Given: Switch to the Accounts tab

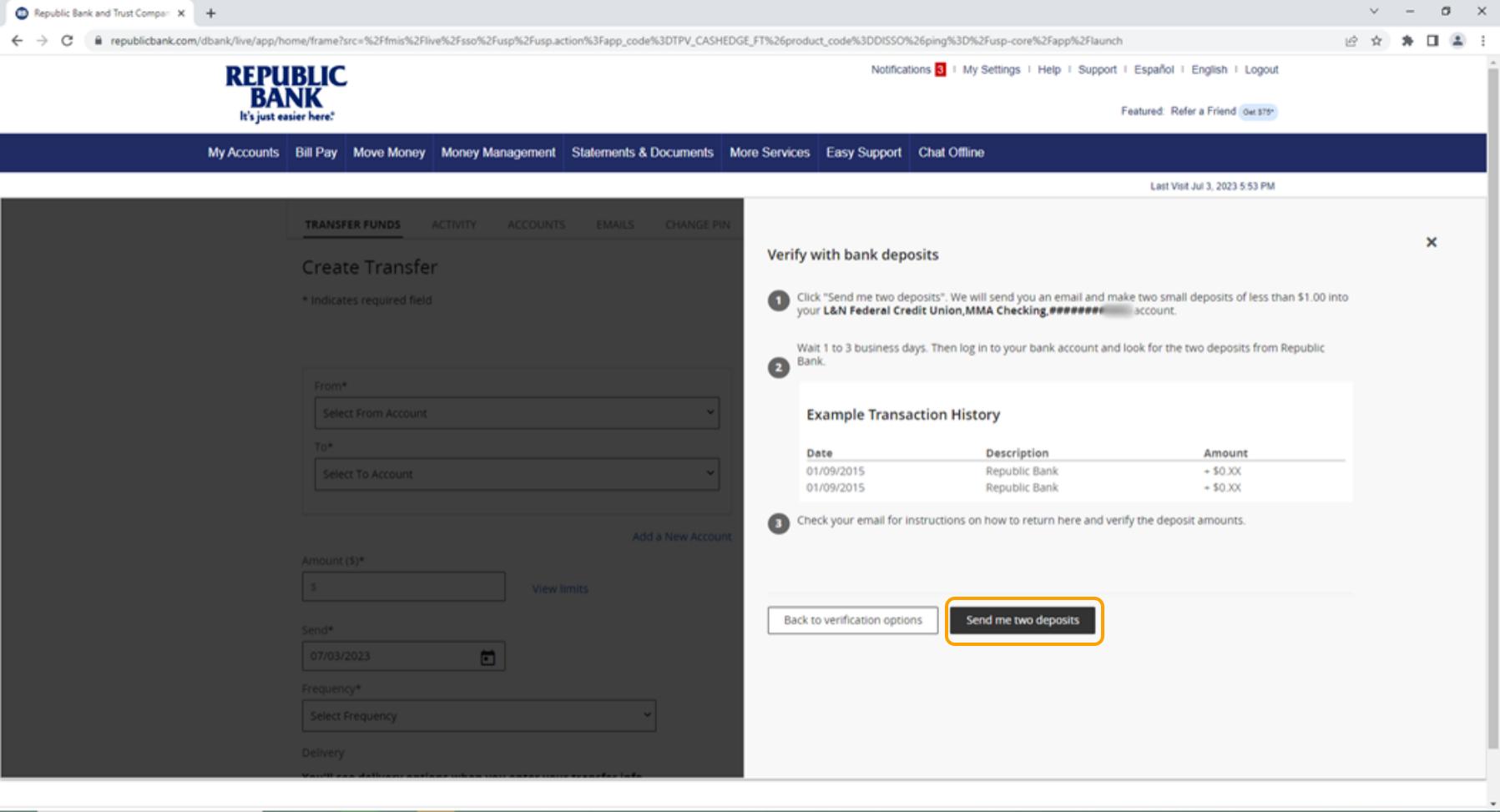Looking at the screenshot, I should point(536,224).
